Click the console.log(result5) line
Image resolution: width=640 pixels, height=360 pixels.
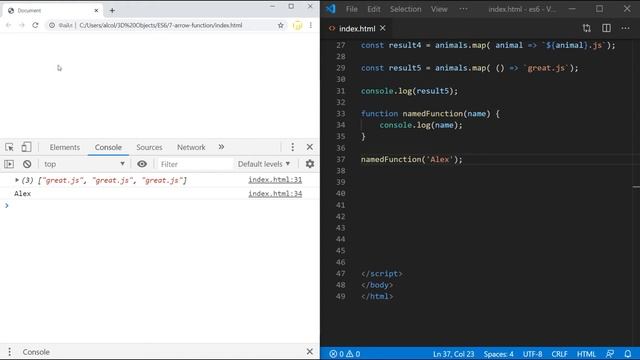(409, 91)
